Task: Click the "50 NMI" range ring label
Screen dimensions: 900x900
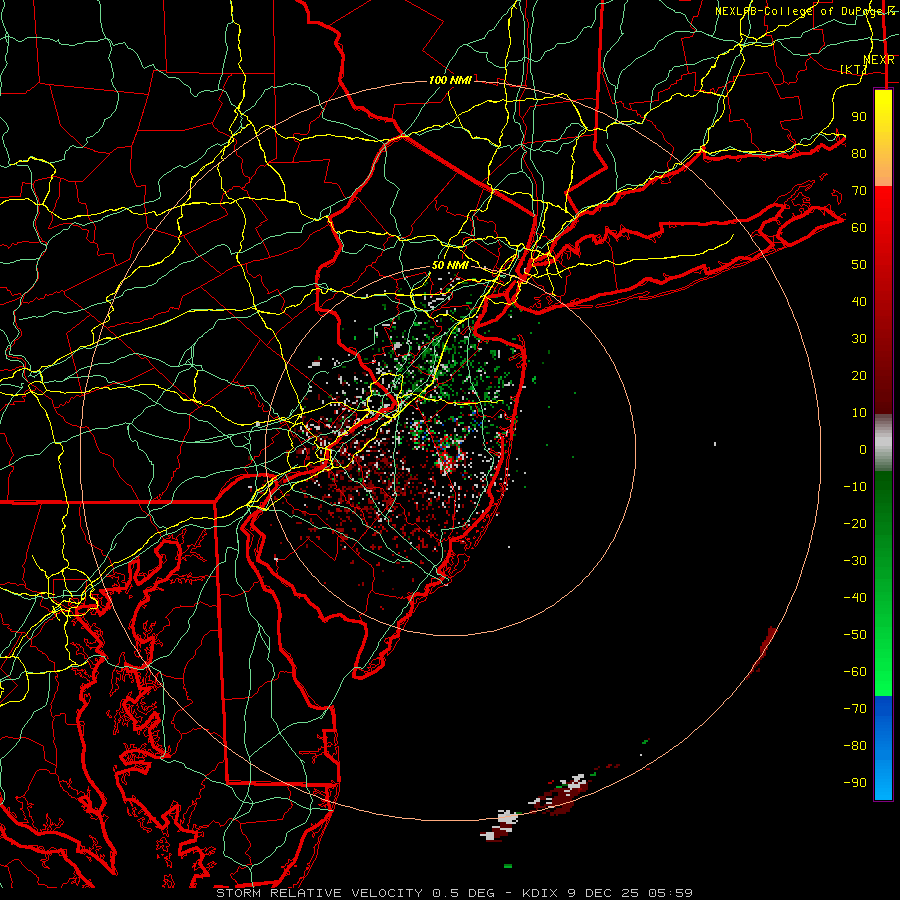Action: point(450,265)
